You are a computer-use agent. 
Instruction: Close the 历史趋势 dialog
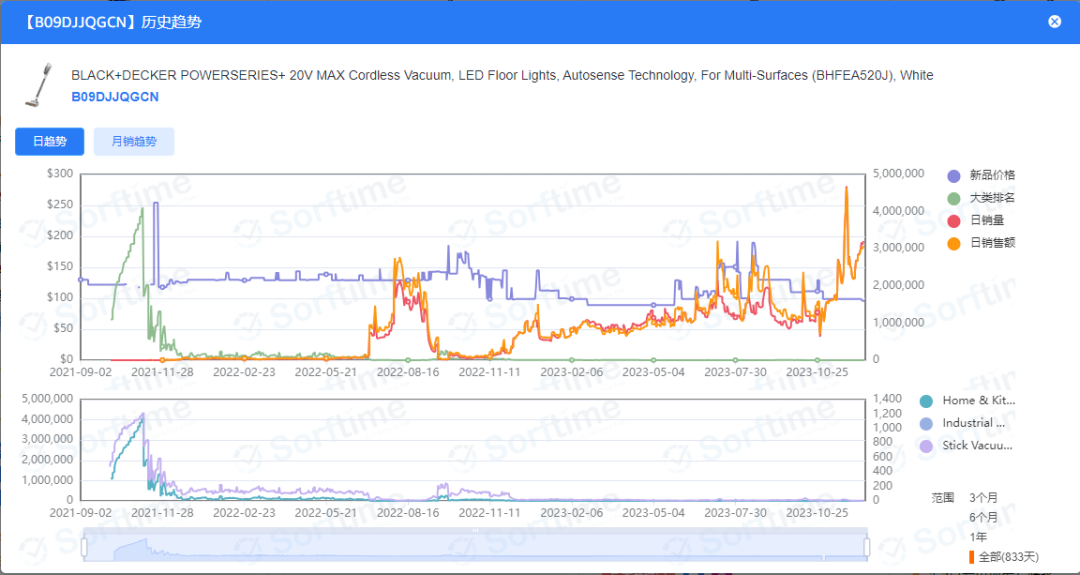1055,21
